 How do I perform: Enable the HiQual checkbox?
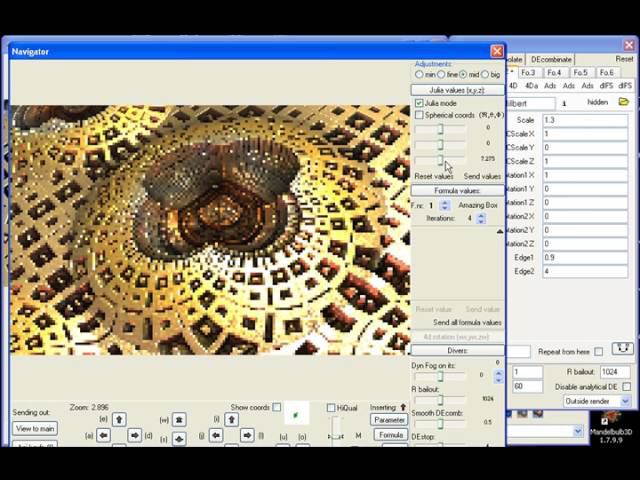tap(331, 408)
